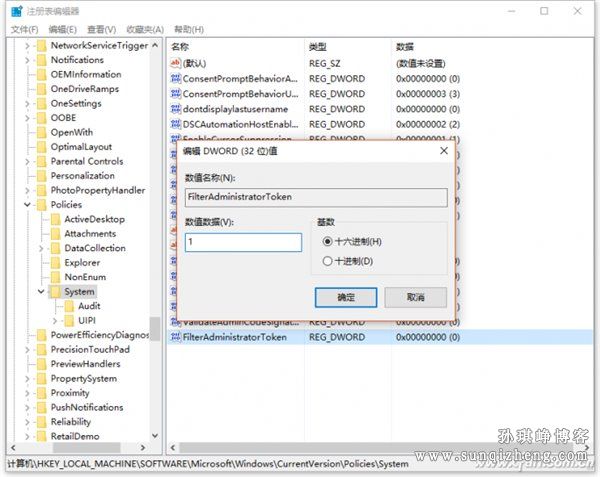
Task: Select the Reliability folder icon
Action: click(x=42, y=422)
